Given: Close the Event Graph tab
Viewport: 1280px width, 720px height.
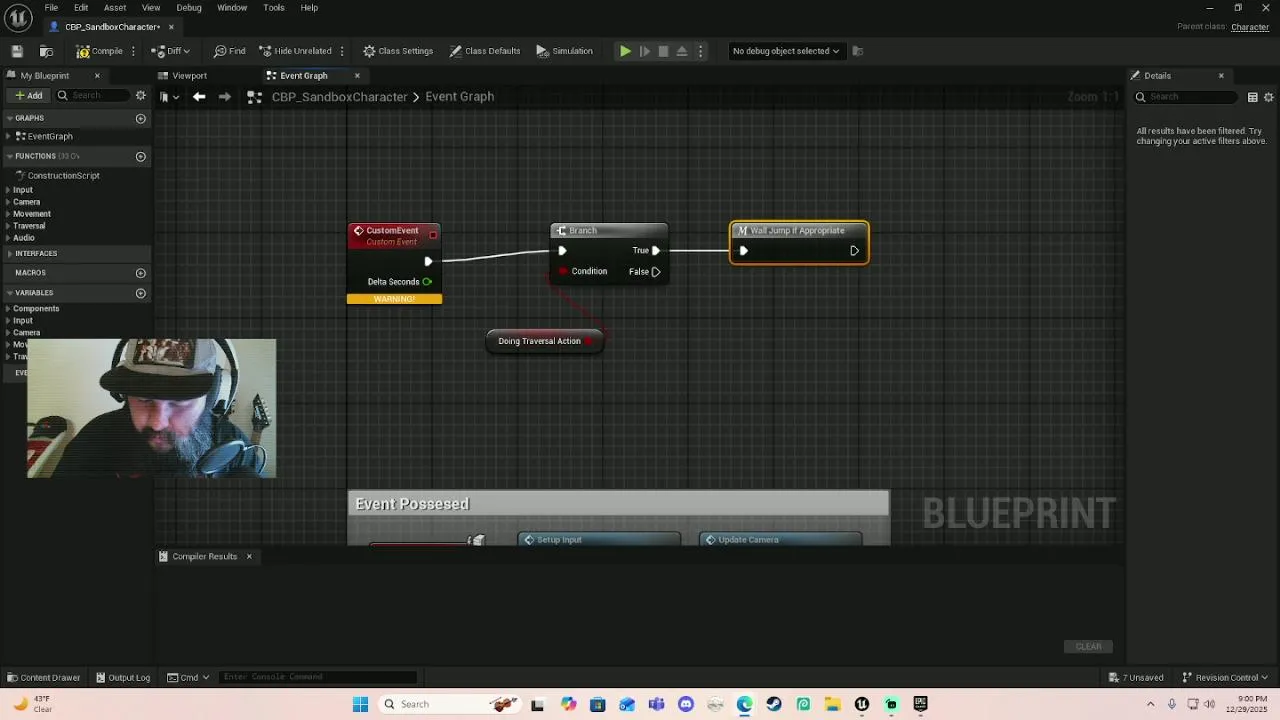Looking at the screenshot, I should pos(357,75).
